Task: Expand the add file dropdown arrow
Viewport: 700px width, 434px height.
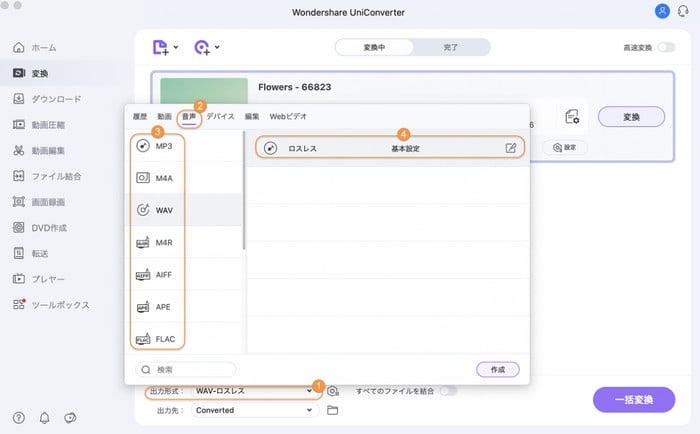Action: [176, 47]
